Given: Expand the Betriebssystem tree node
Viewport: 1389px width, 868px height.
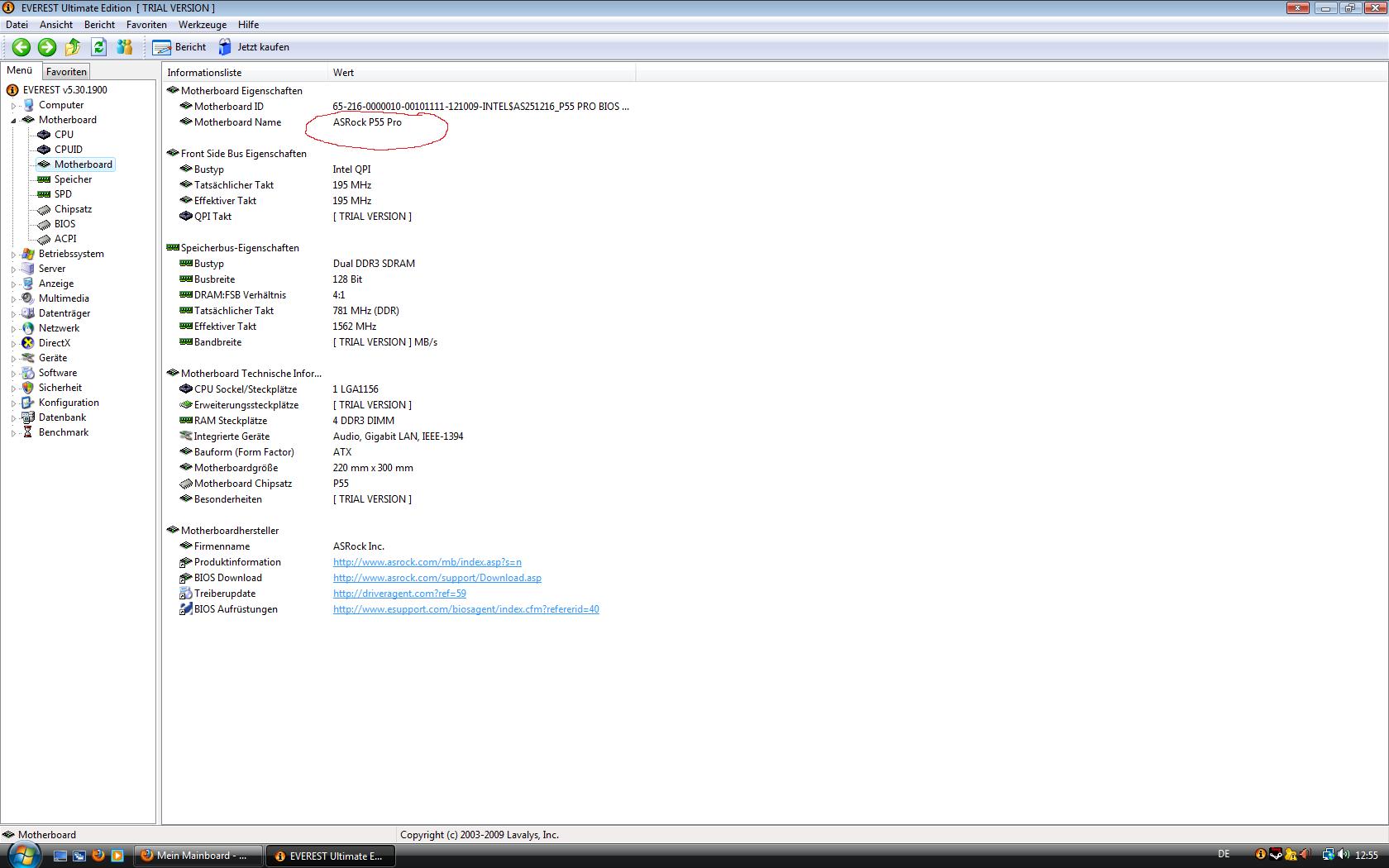Looking at the screenshot, I should click(x=13, y=255).
